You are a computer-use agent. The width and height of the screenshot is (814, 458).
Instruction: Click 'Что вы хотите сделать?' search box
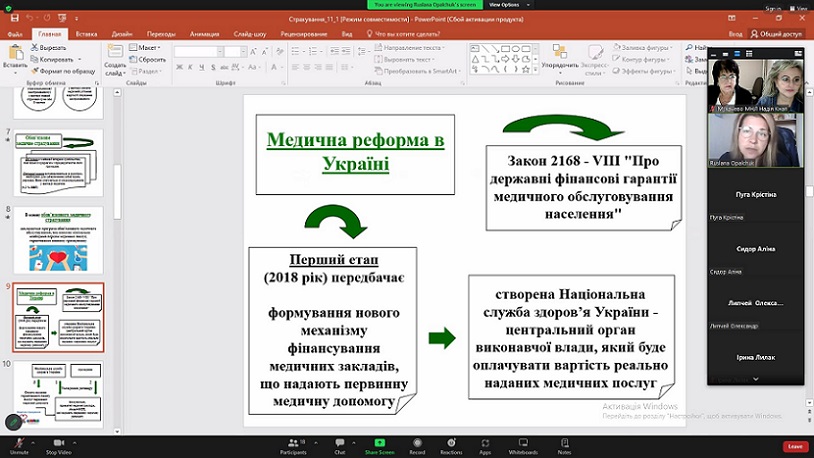(403, 34)
